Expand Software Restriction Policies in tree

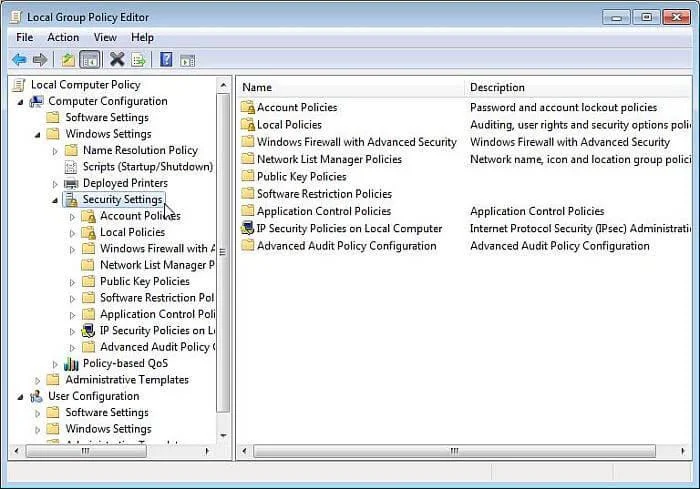(72, 299)
